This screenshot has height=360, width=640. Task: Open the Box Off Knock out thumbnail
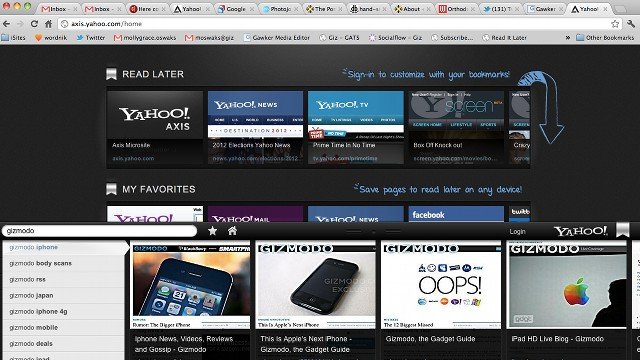pyautogui.click(x=456, y=127)
